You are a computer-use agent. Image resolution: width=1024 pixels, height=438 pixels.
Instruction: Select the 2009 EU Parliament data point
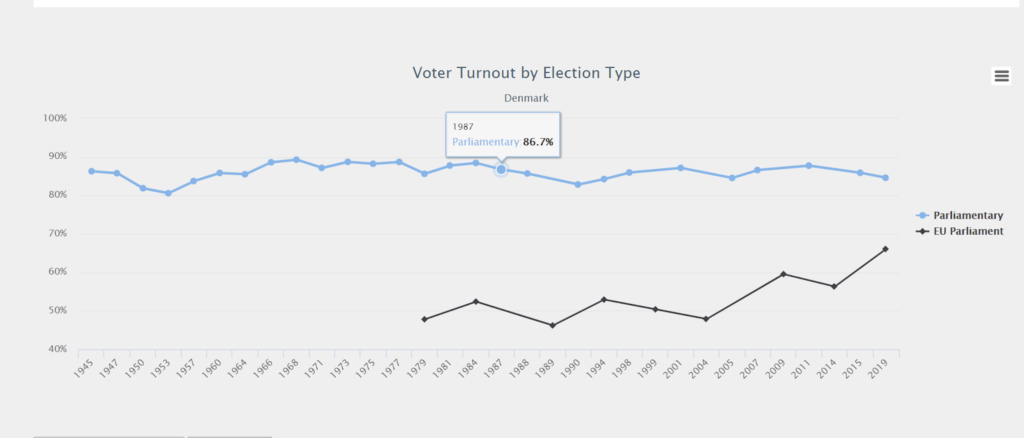(x=783, y=274)
